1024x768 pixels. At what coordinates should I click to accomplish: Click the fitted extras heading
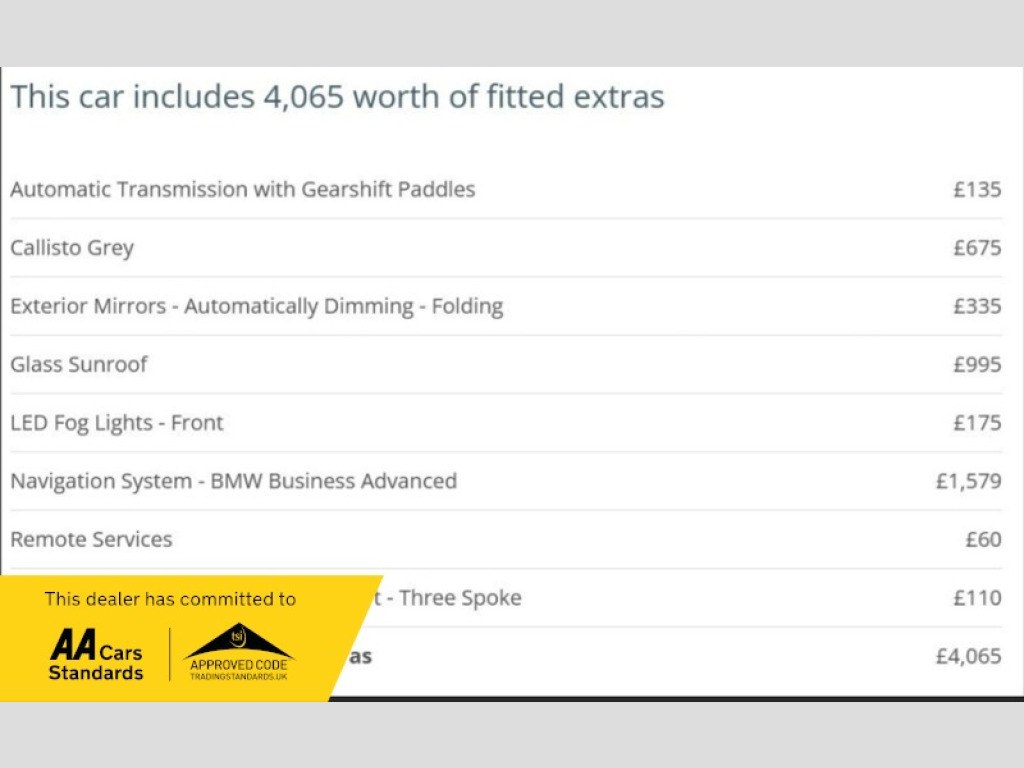(337, 97)
